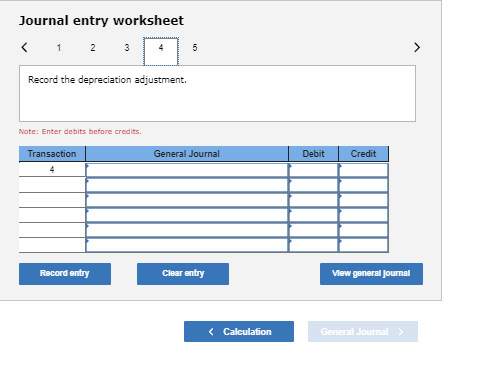
Task: Click the Record entry button
Action: pyautogui.click(x=65, y=274)
